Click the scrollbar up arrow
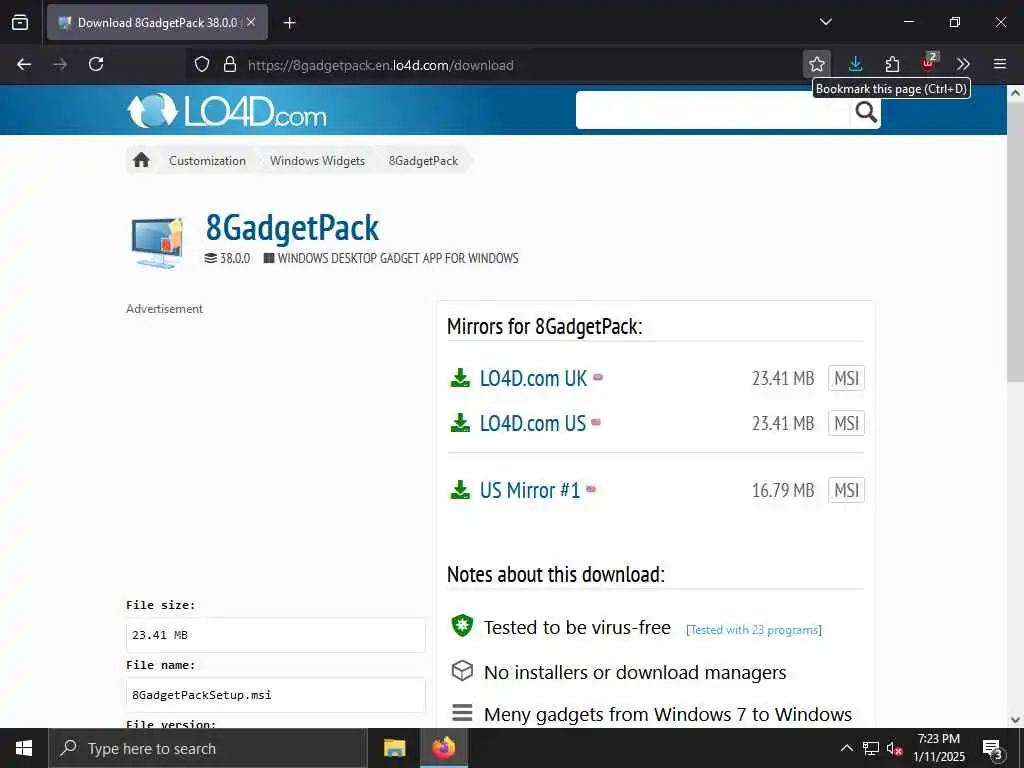Image resolution: width=1024 pixels, height=768 pixels. coord(1015,93)
